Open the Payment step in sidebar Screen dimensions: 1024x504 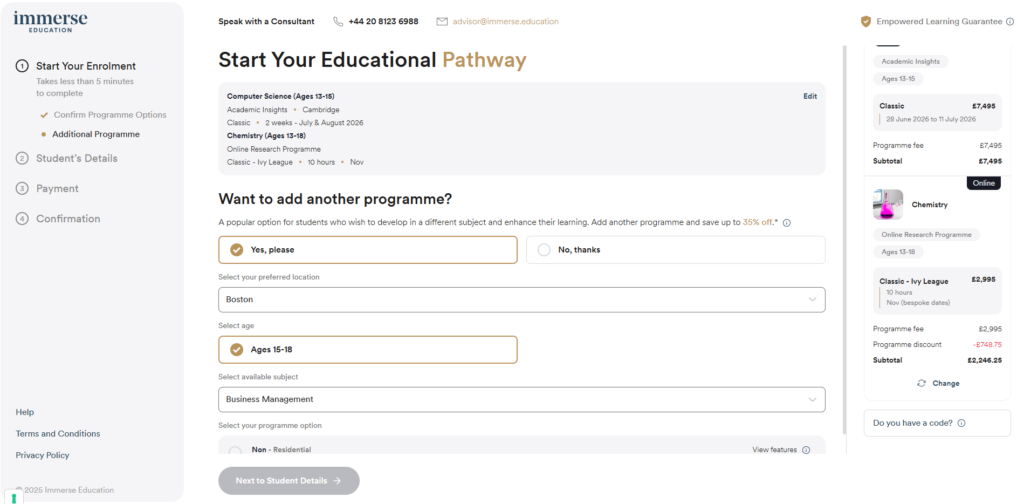click(x=57, y=188)
